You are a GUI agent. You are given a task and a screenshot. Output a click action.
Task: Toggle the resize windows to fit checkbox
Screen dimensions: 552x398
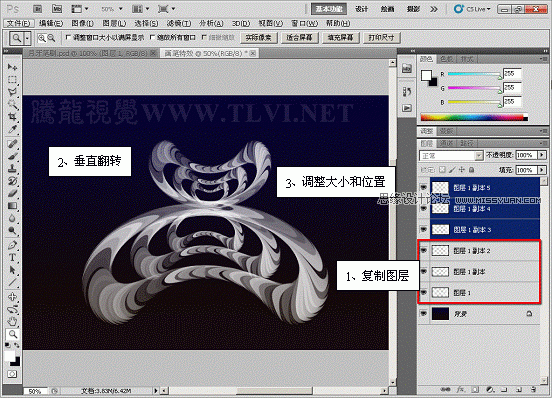(68, 37)
